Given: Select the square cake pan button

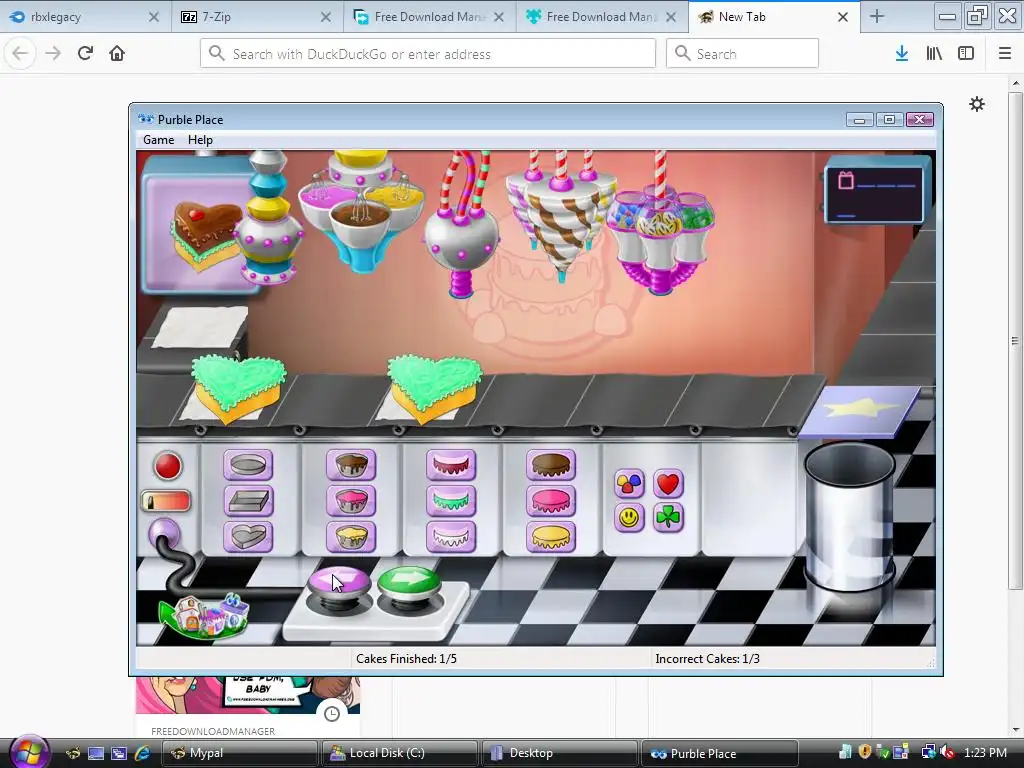Looking at the screenshot, I should pyautogui.click(x=248, y=501).
